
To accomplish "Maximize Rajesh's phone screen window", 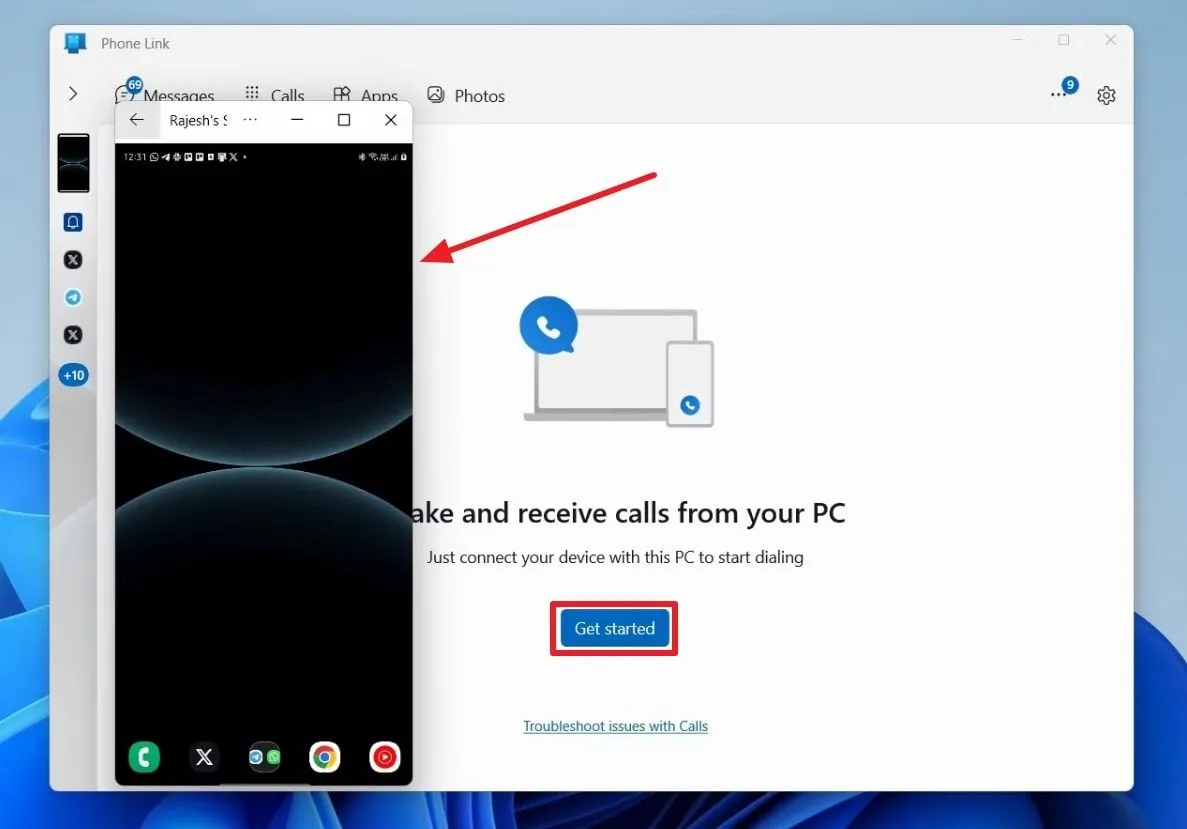I will pos(344,120).
